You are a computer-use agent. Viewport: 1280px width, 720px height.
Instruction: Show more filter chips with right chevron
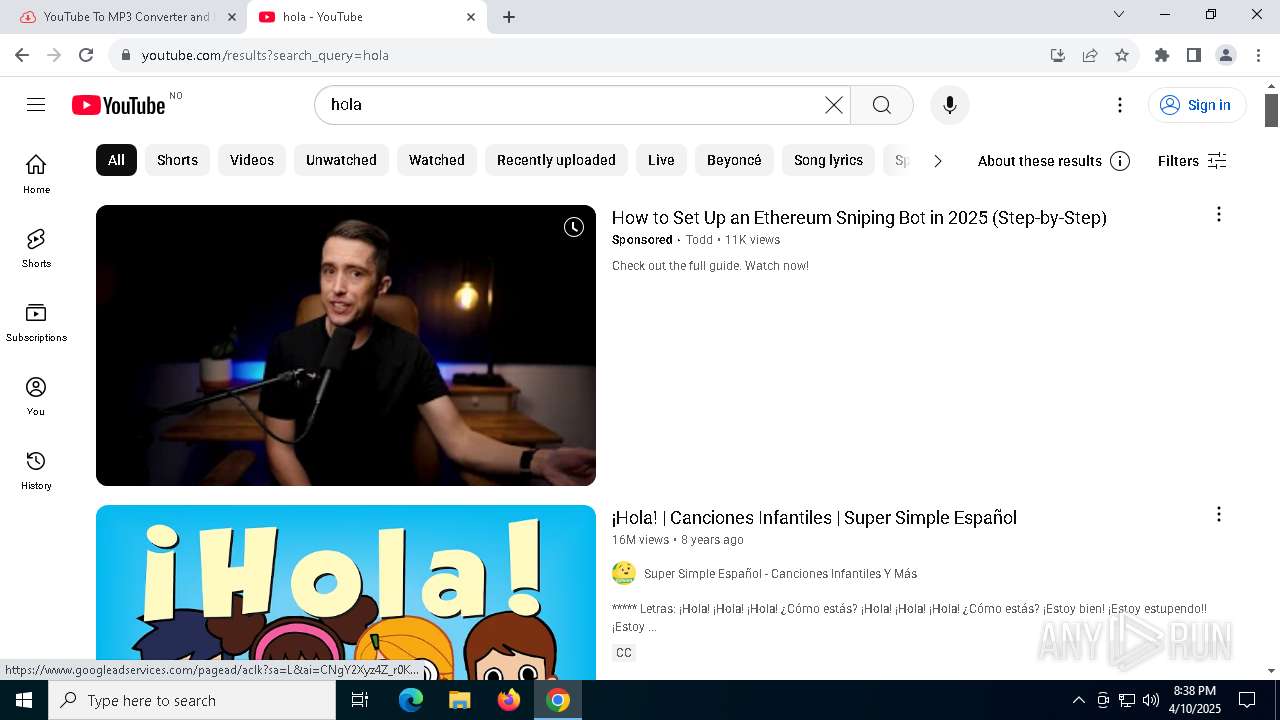(937, 161)
